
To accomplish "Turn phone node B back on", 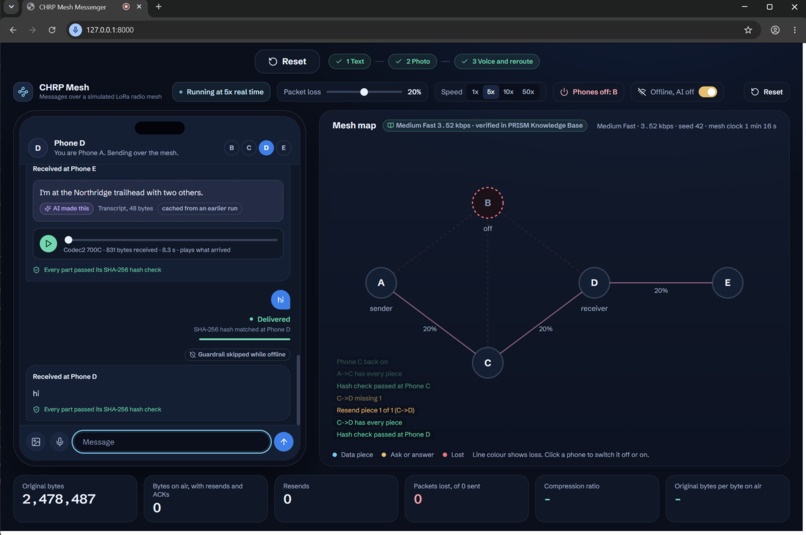I will click(x=487, y=202).
